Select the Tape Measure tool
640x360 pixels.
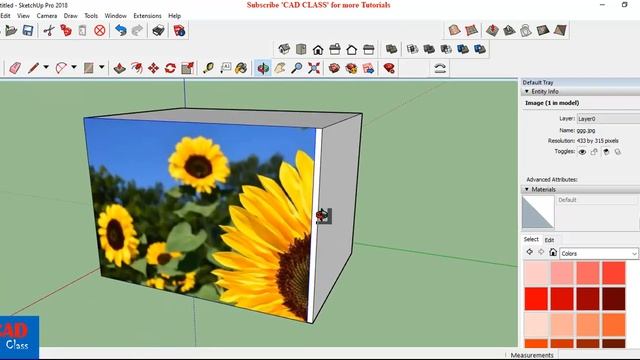(208, 68)
